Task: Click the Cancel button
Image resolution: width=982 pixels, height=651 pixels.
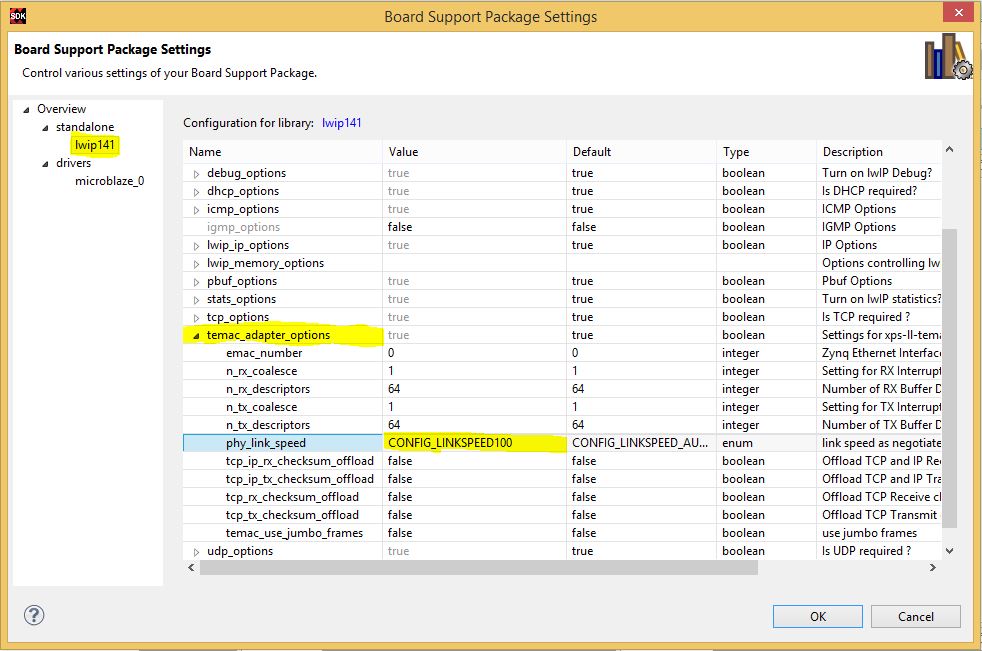Action: click(x=916, y=617)
